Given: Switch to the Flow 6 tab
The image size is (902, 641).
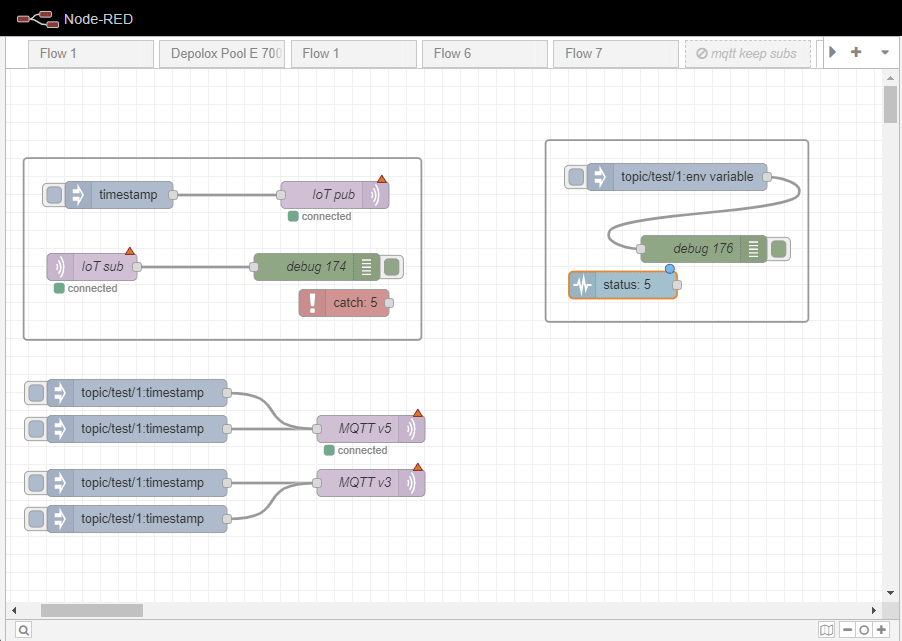Looking at the screenshot, I should pos(484,51).
